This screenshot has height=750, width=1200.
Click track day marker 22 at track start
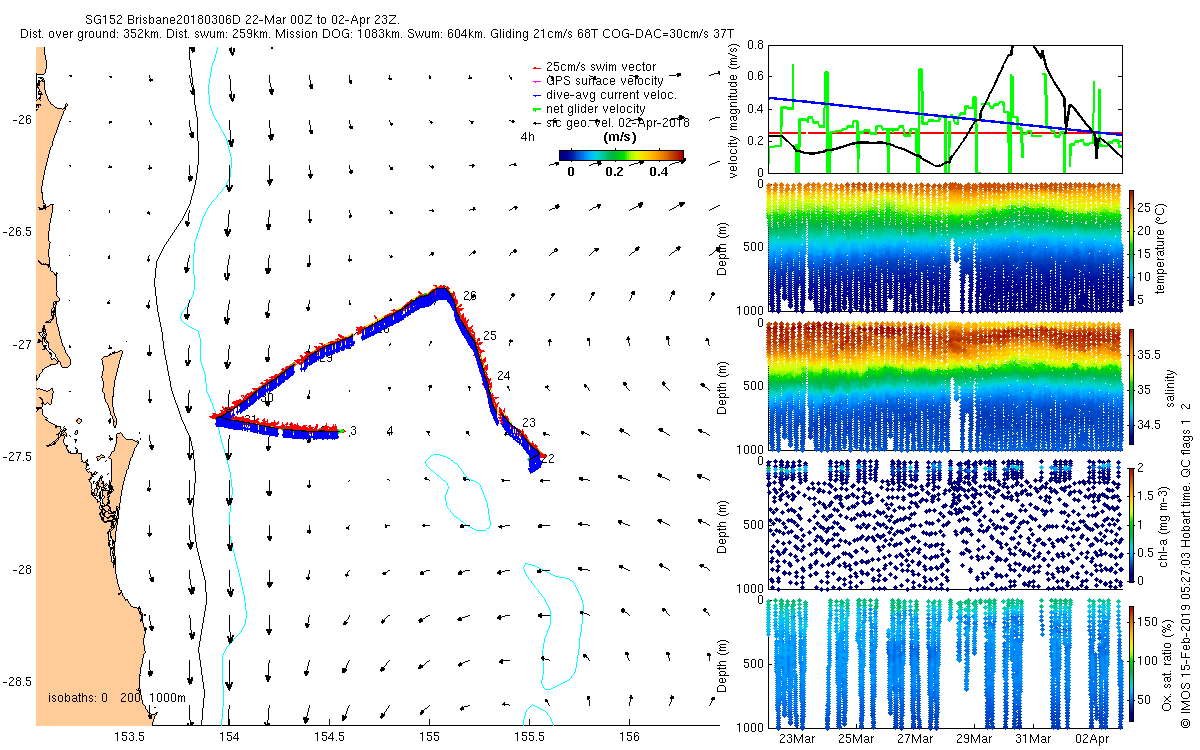546,458
